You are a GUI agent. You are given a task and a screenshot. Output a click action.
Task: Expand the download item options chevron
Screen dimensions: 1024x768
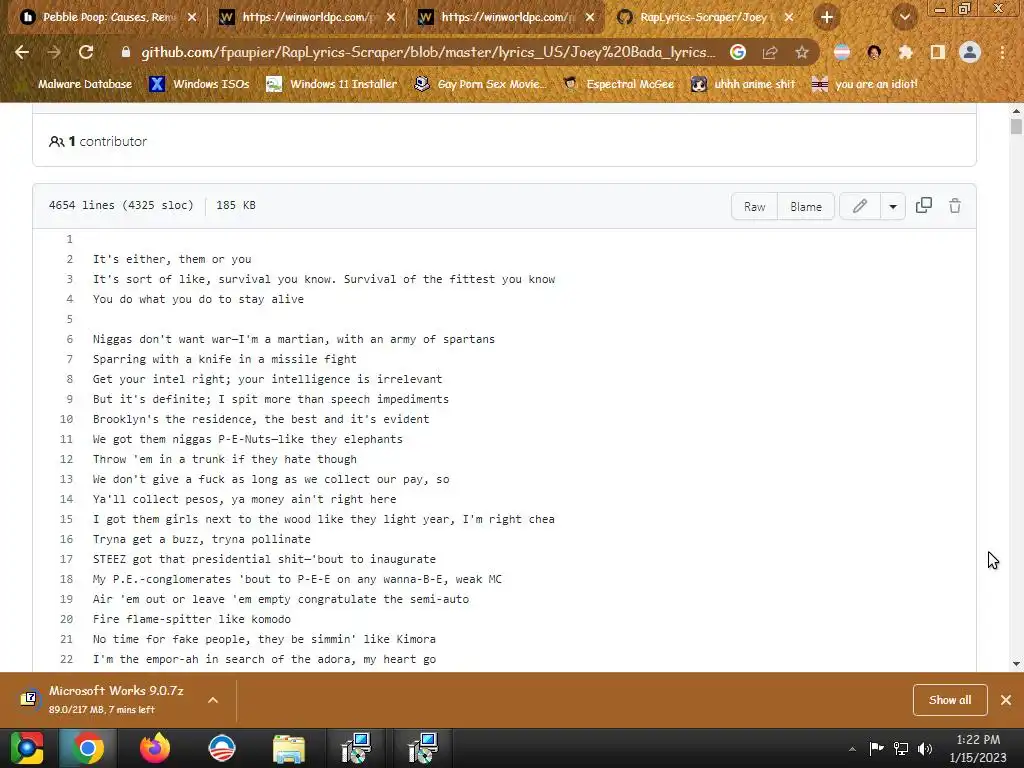click(x=213, y=700)
